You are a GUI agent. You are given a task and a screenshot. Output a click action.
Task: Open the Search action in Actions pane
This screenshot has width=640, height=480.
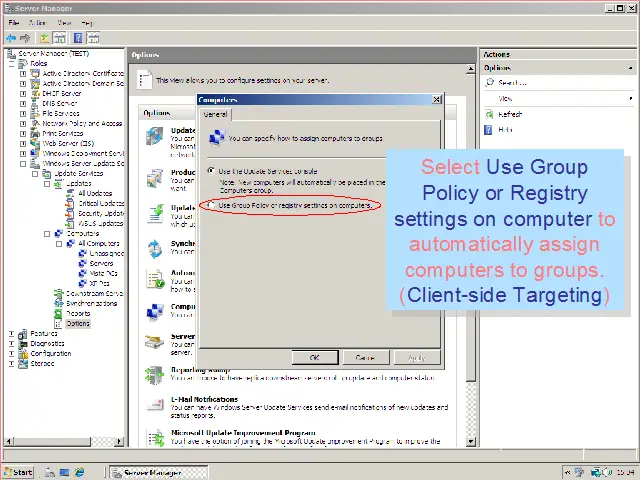point(512,82)
